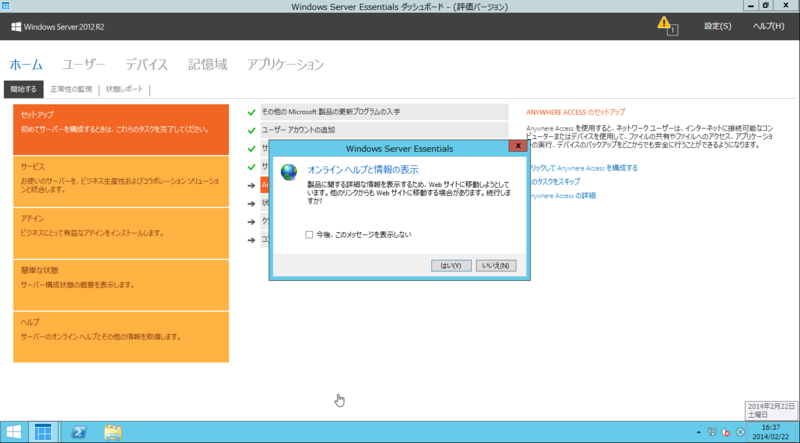800x443 pixels.
Task: Switch to the デバイス tab
Action: (x=146, y=65)
